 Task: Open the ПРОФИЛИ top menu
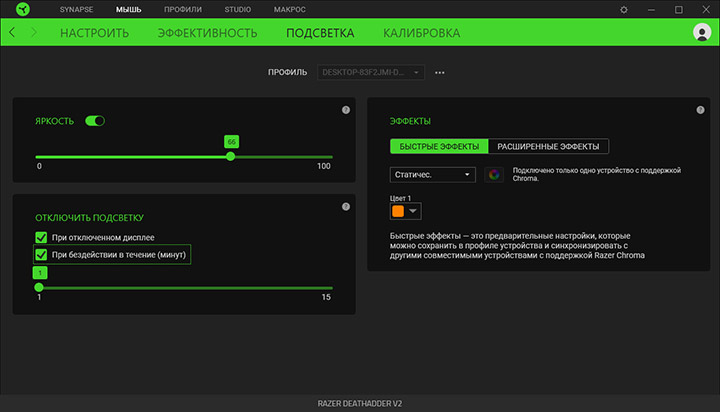tap(183, 9)
